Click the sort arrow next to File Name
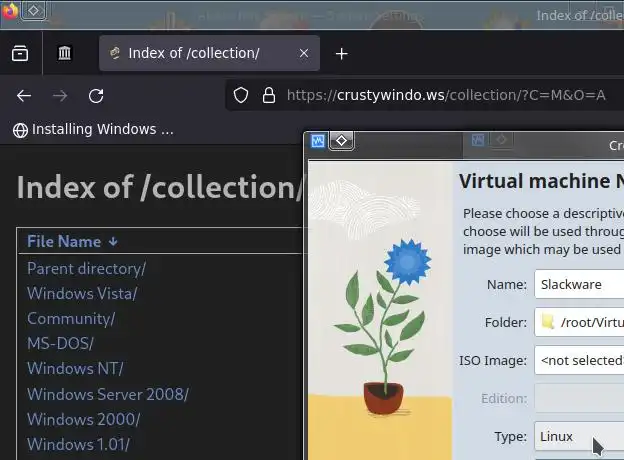 pos(113,242)
